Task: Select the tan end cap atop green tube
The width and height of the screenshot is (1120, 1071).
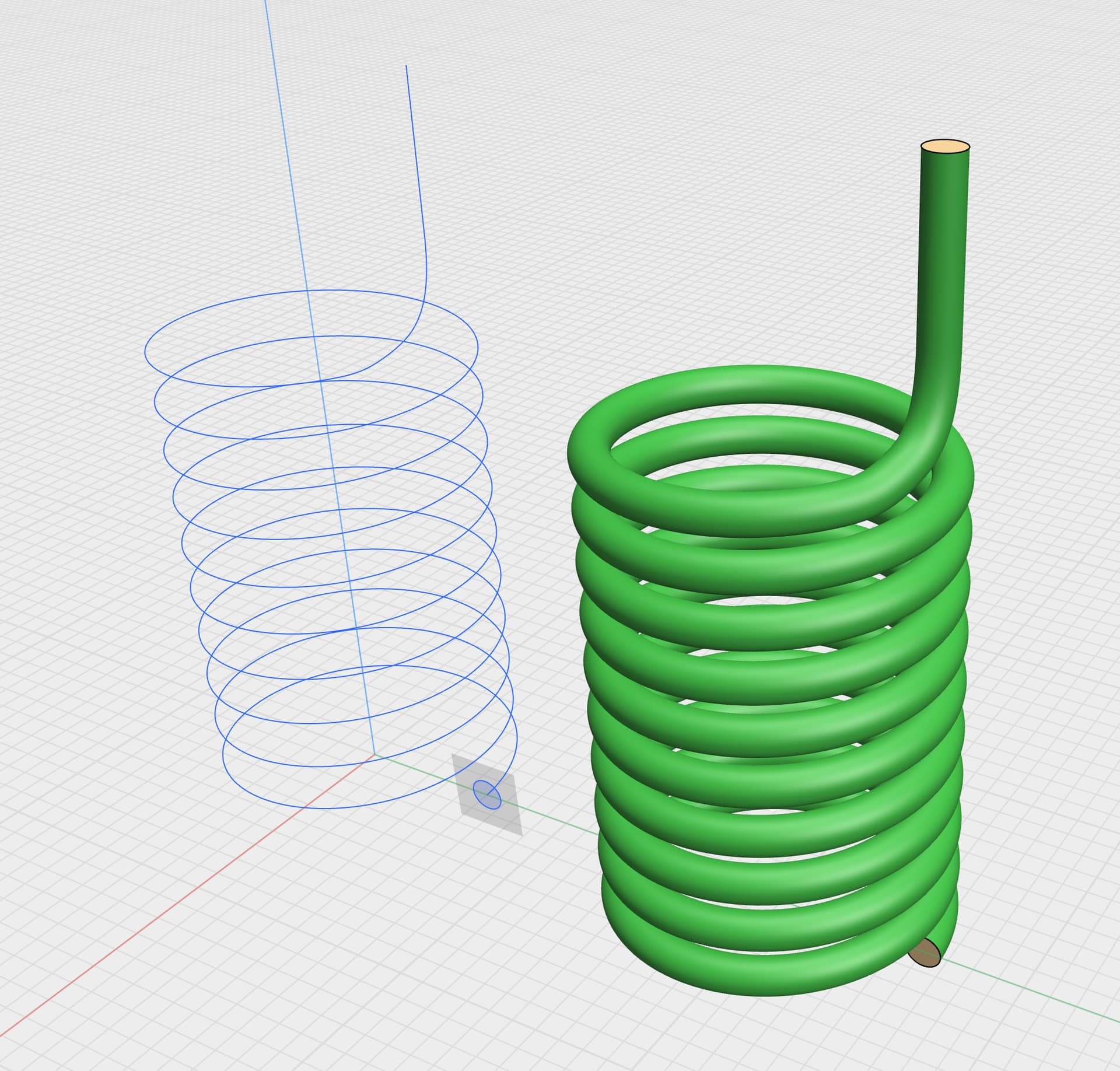Action: pos(945,146)
